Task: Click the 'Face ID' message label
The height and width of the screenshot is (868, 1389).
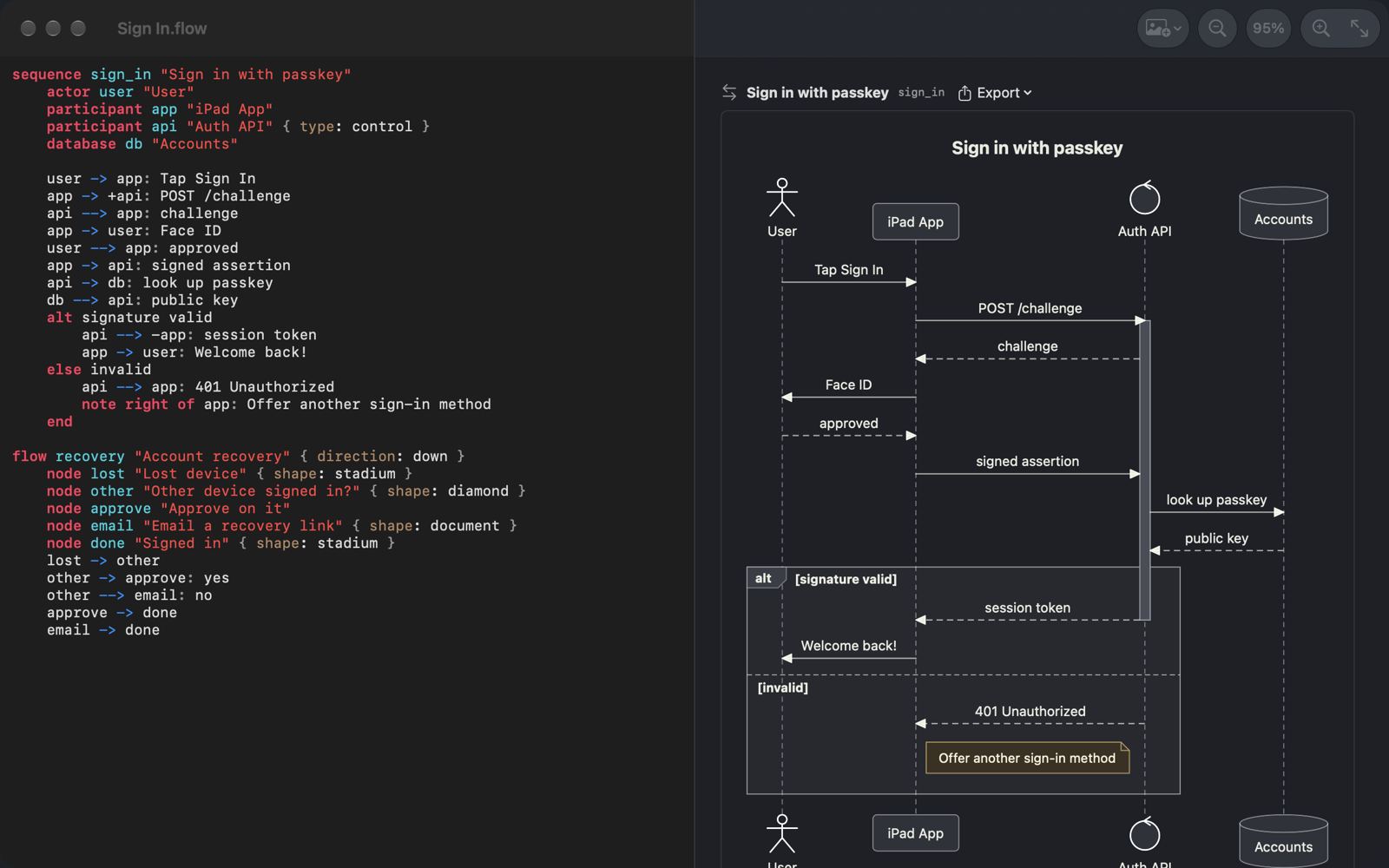Action: tap(848, 385)
